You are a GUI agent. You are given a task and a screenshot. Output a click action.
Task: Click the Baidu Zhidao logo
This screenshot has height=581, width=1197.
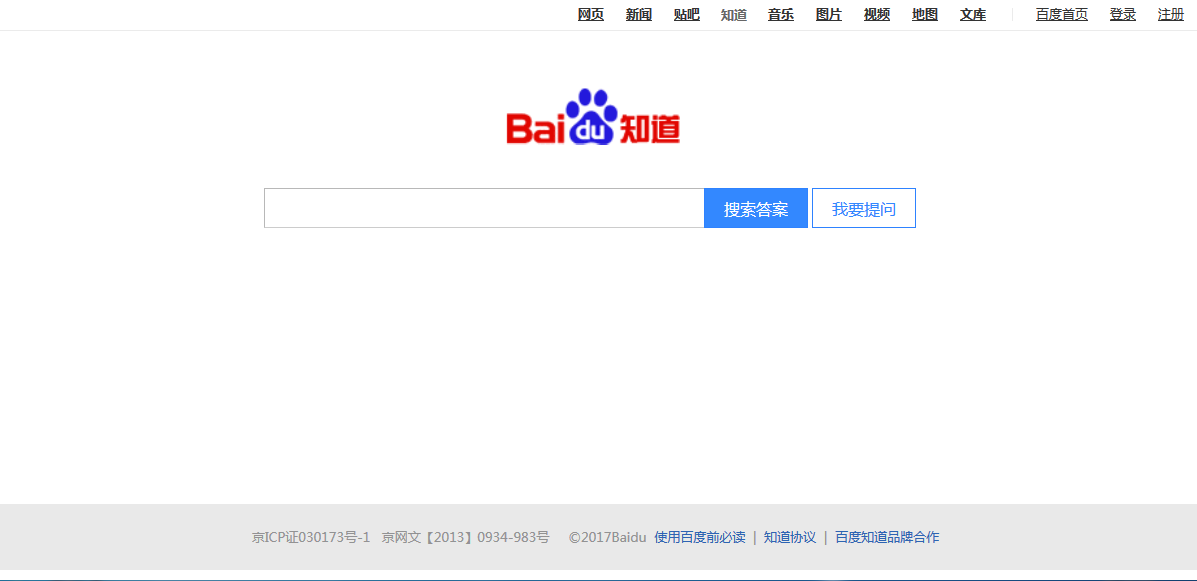pyautogui.click(x=593, y=117)
